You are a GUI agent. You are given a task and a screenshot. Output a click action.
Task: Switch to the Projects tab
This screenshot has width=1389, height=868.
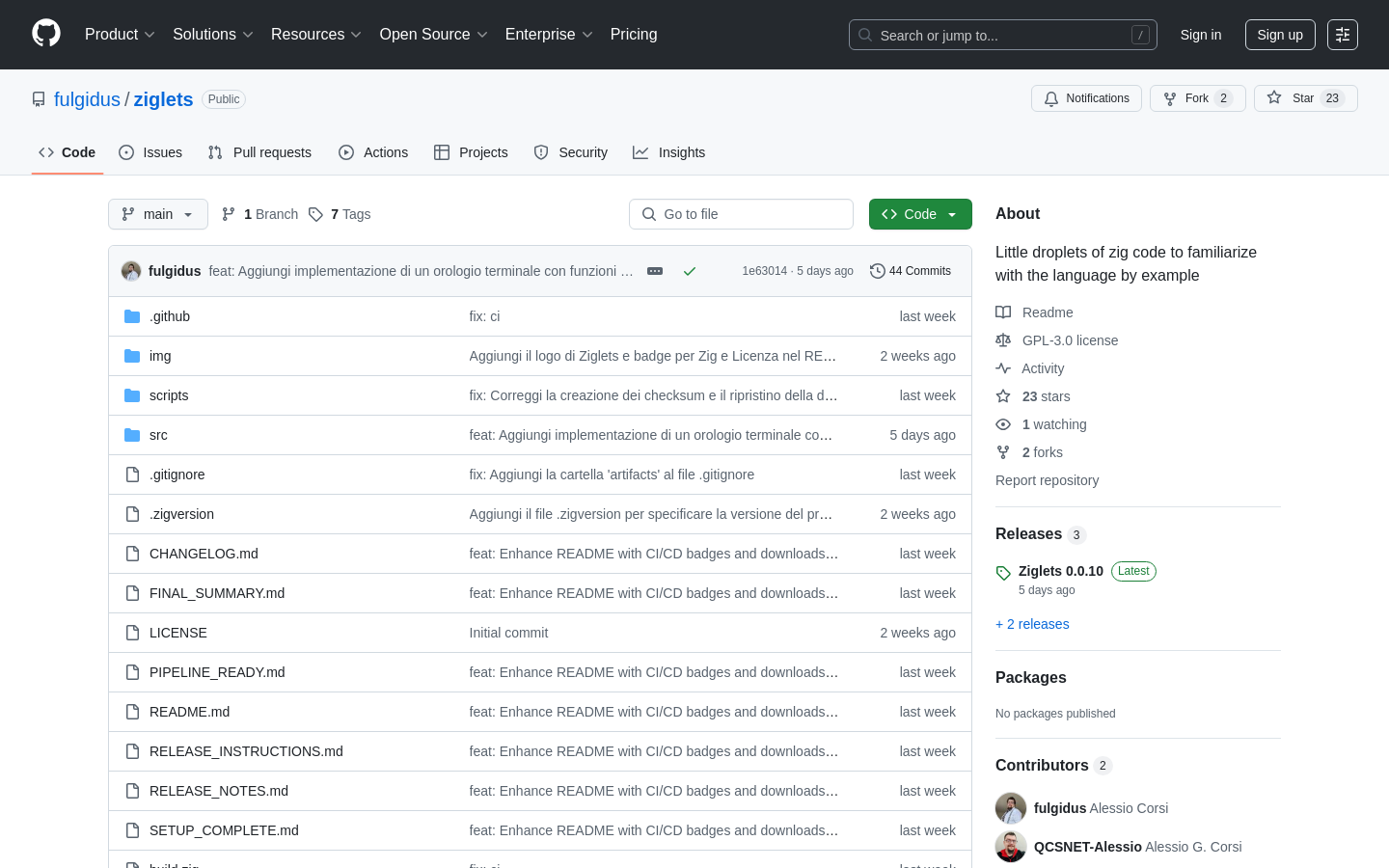pyautogui.click(x=471, y=152)
